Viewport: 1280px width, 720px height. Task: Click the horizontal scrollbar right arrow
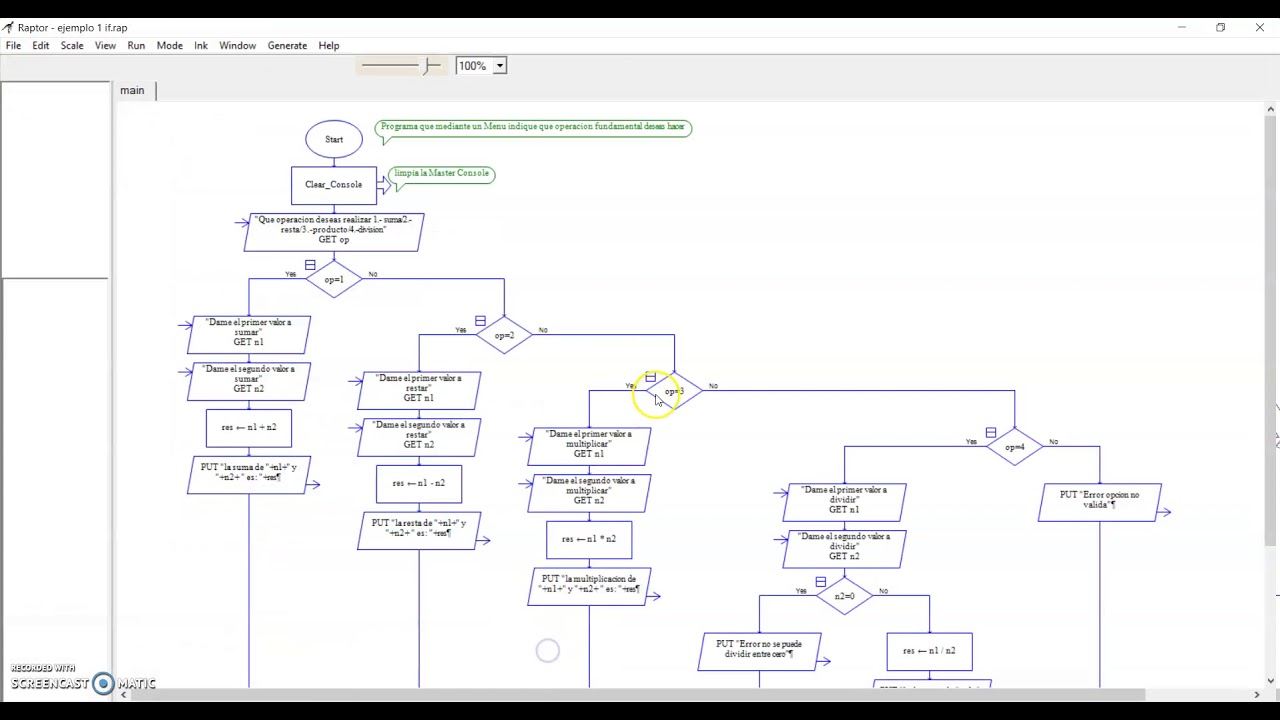pyautogui.click(x=1257, y=694)
